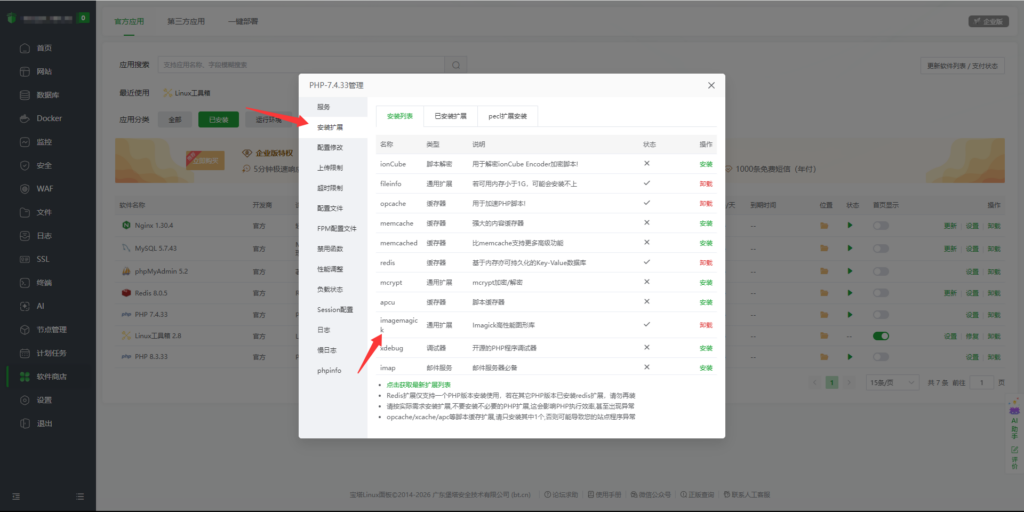1024x512 pixels.
Task: Select the 安装列表 tab
Action: [x=400, y=116]
